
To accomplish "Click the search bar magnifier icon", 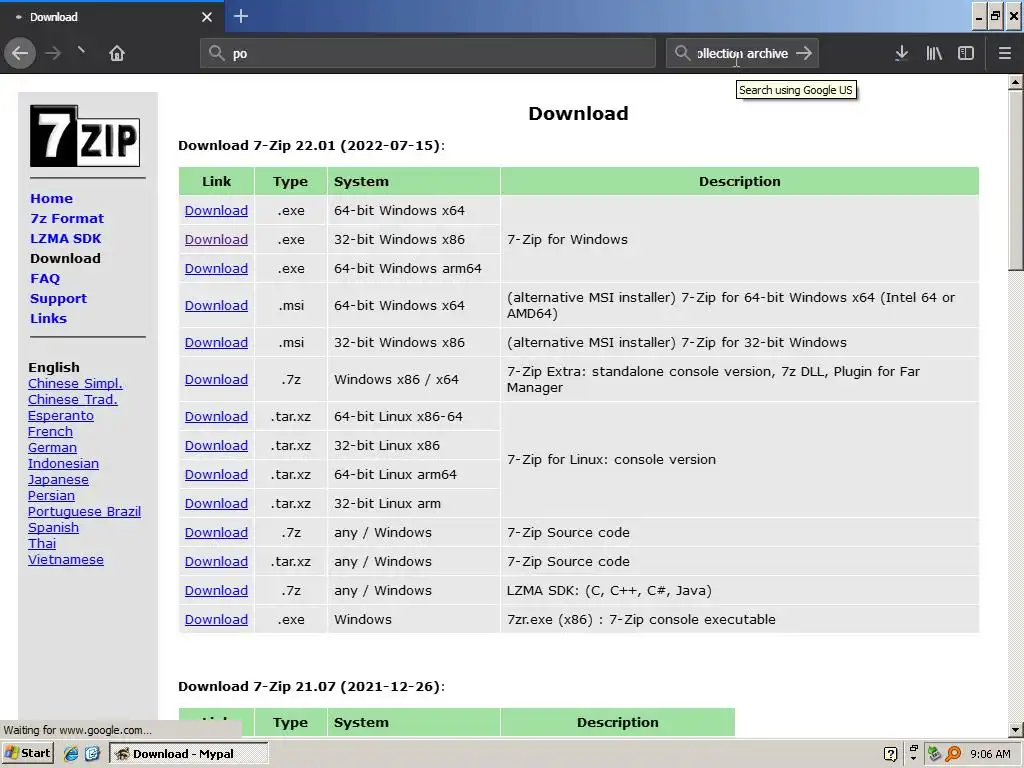I will 682,53.
